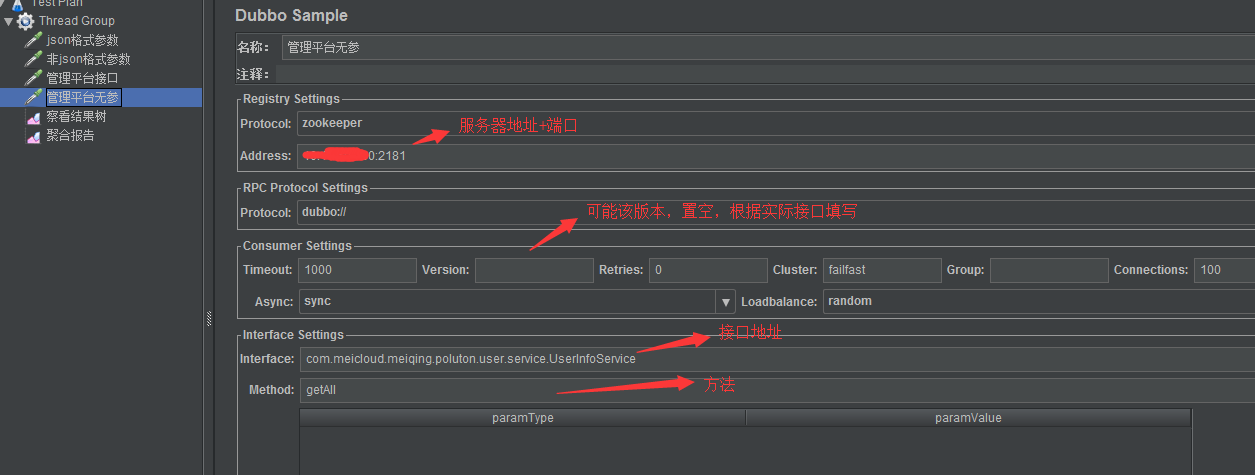Screen dimensions: 1255x475
Task: Click the paramType column header
Action: 523,418
